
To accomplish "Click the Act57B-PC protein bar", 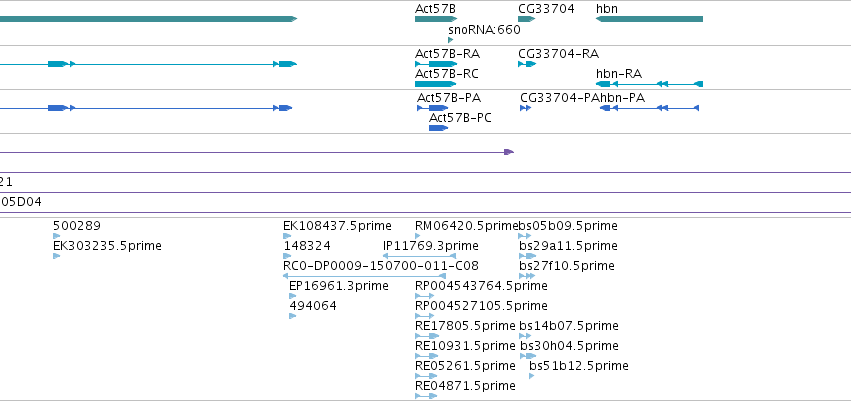I will pos(439,128).
